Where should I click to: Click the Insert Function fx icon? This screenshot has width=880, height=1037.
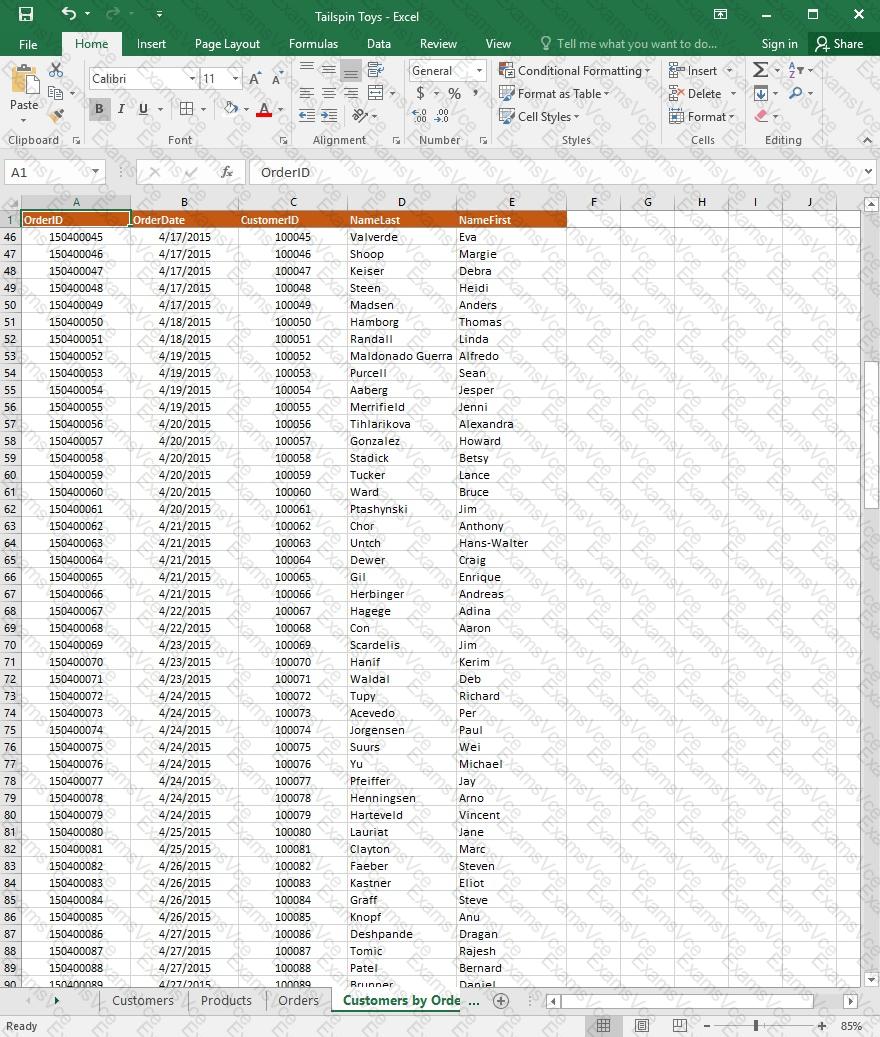pyautogui.click(x=226, y=172)
